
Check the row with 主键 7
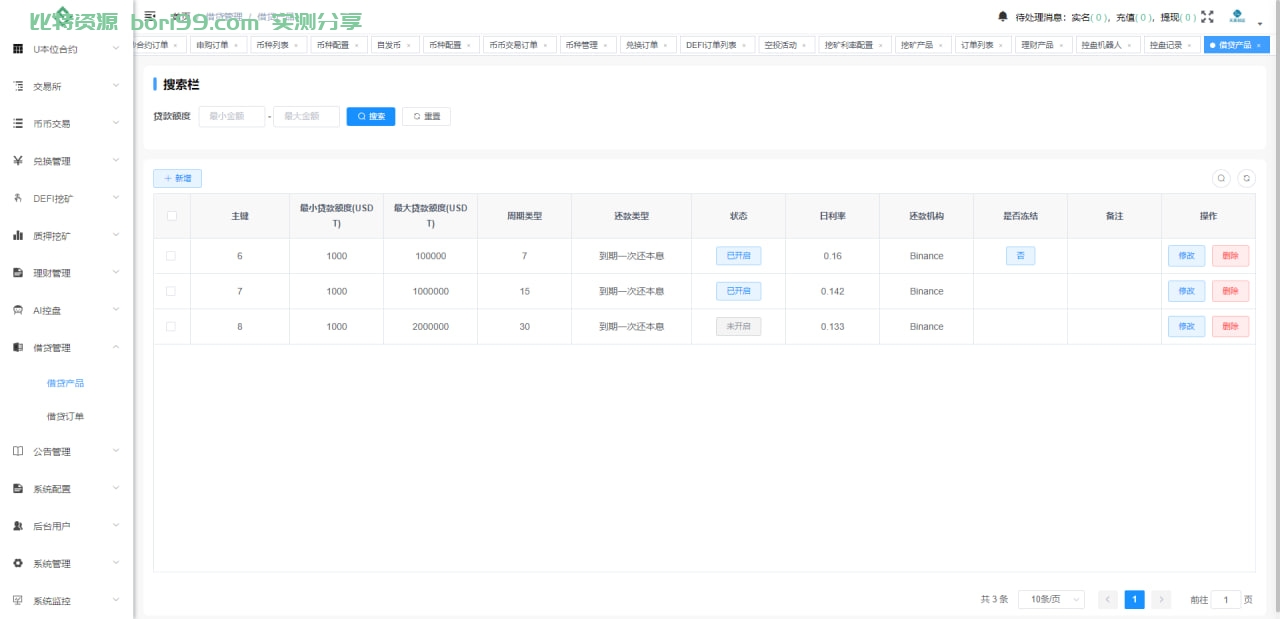(170, 291)
